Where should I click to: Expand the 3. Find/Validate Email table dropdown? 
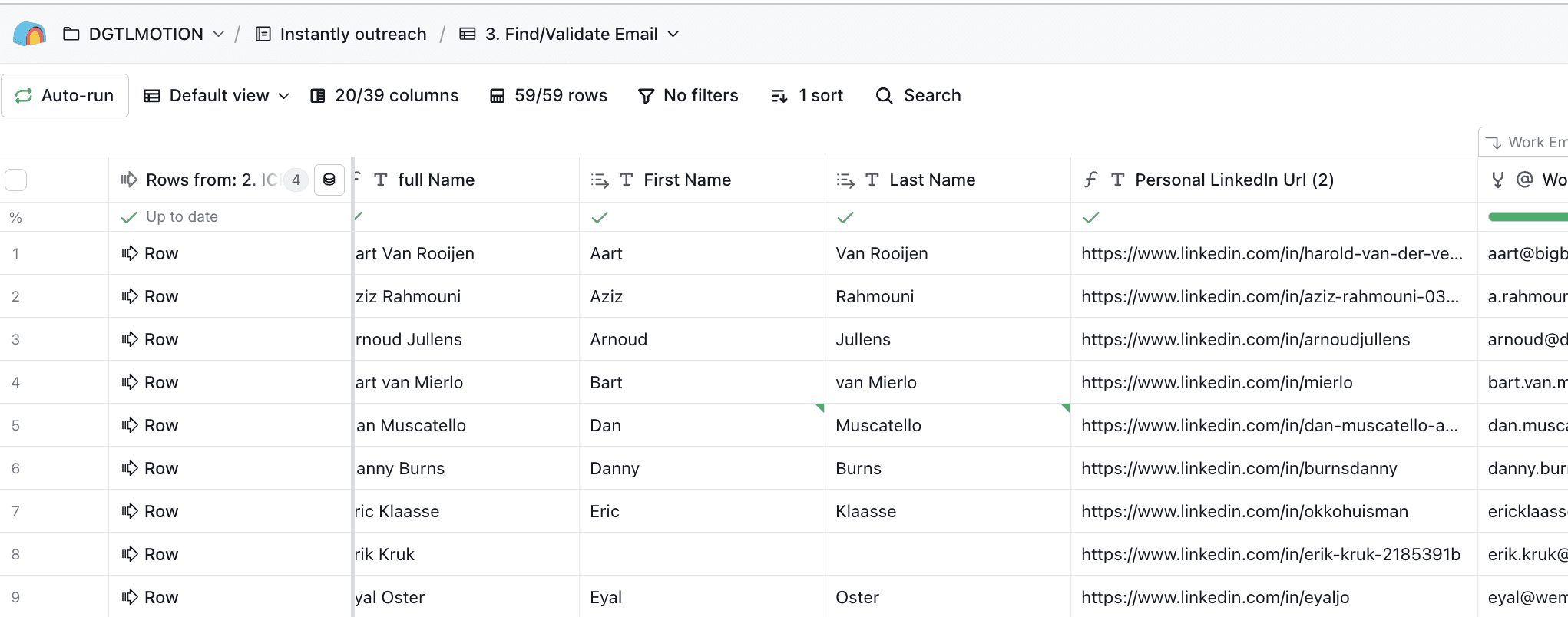[x=673, y=34]
